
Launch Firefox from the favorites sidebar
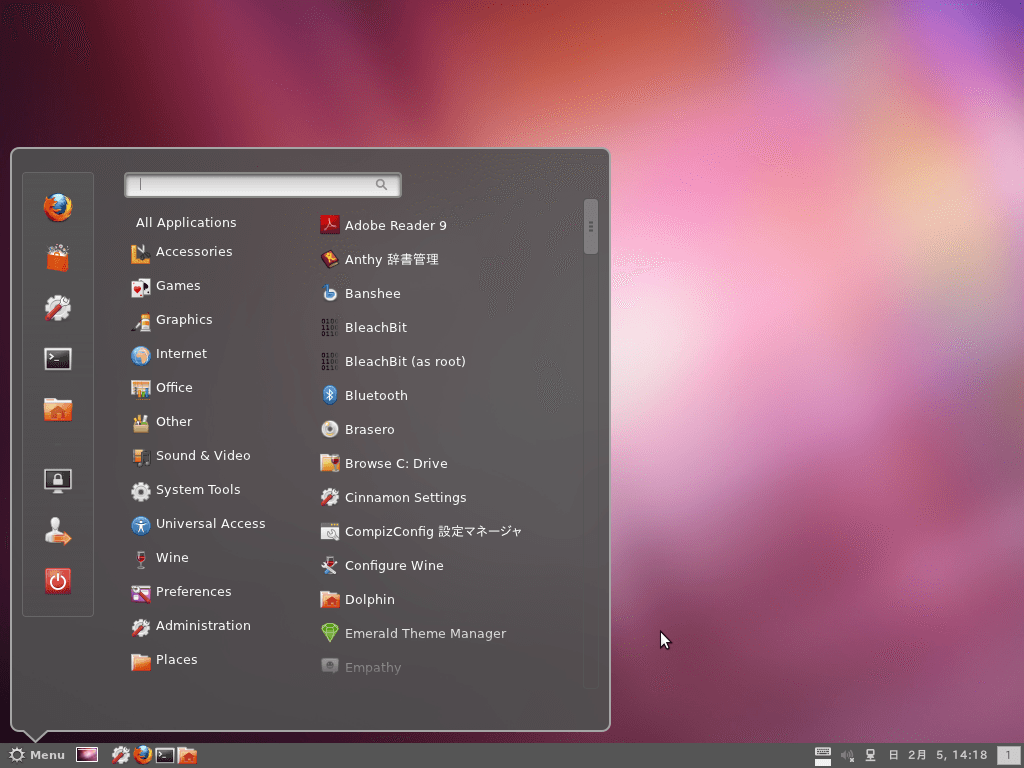point(58,208)
